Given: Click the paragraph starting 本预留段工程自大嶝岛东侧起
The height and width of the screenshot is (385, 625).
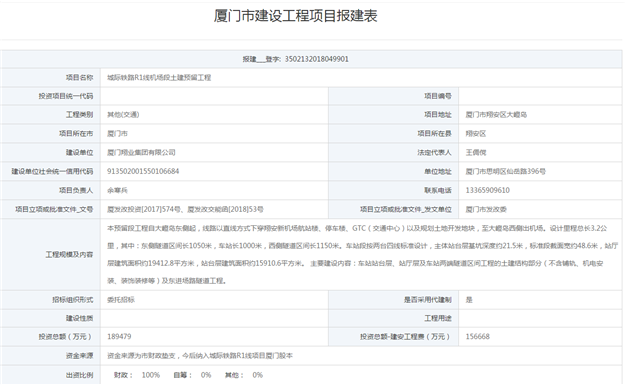Looking at the screenshot, I should [x=362, y=254].
